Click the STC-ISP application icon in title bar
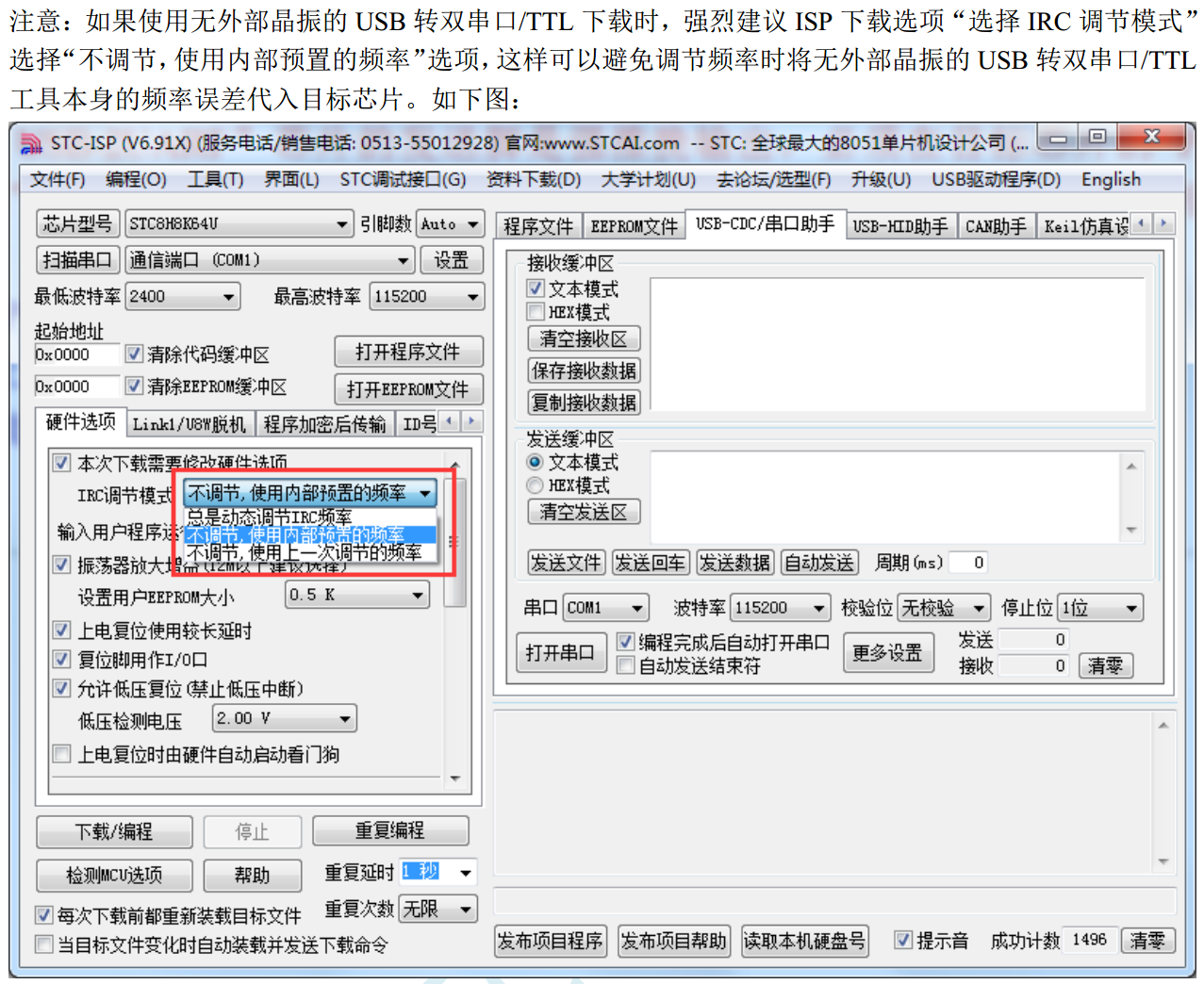The image size is (1204, 984). (x=31, y=143)
